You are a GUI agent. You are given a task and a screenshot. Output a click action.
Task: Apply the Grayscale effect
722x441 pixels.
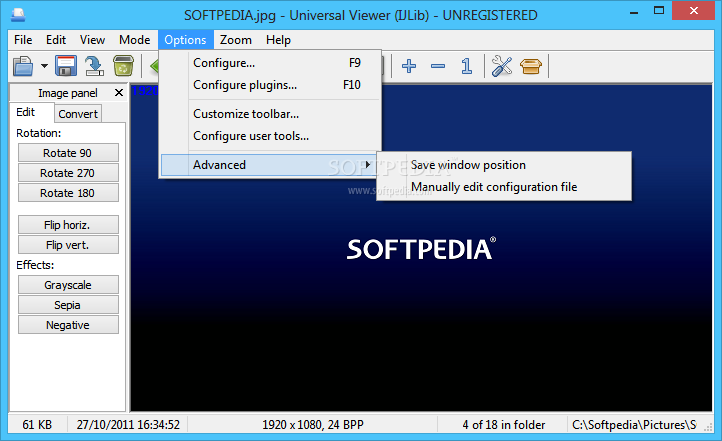pyautogui.click(x=68, y=285)
